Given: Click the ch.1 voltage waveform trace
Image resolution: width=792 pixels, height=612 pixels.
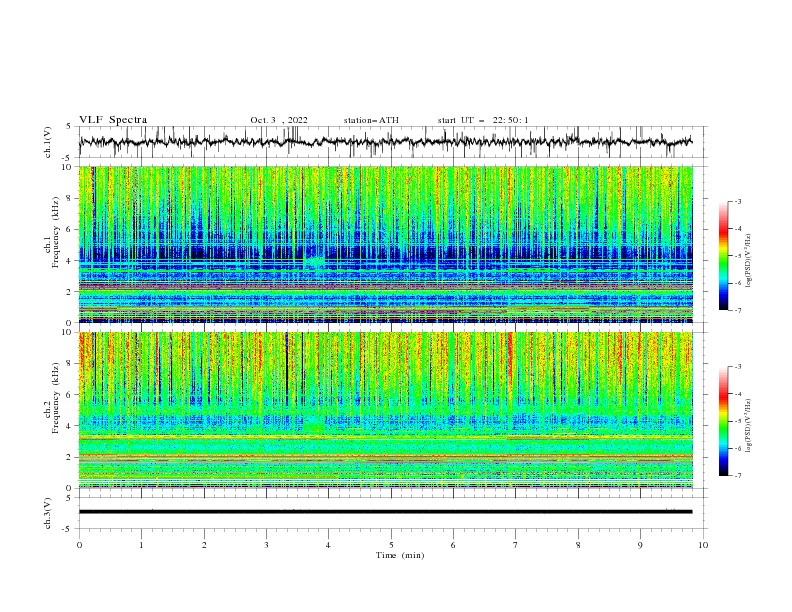Looking at the screenshot, I should tap(386, 142).
